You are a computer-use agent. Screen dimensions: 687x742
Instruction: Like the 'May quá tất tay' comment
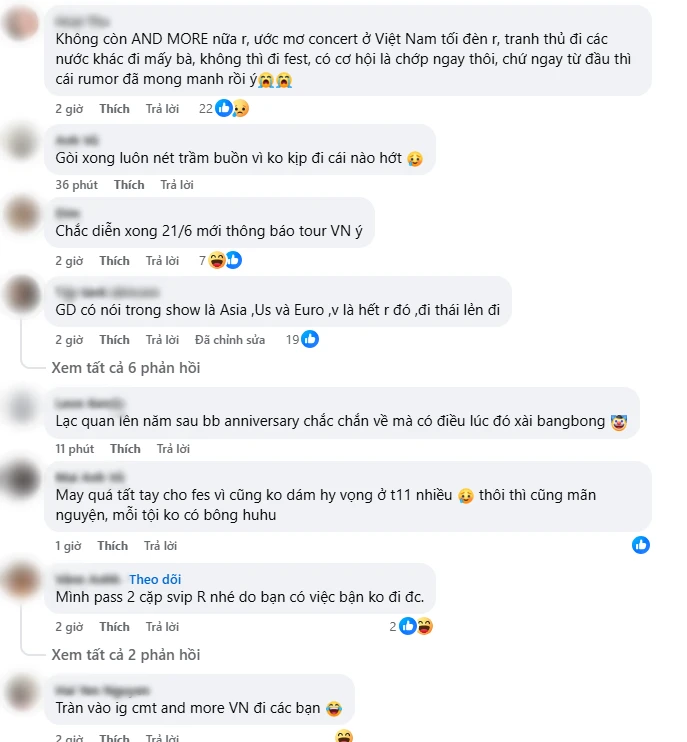[x=113, y=546]
